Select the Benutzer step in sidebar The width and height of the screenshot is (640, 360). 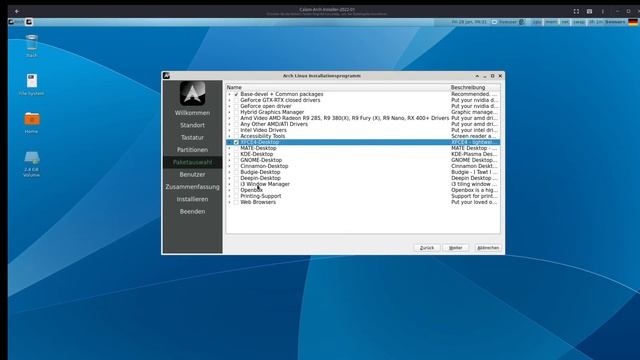[192, 174]
